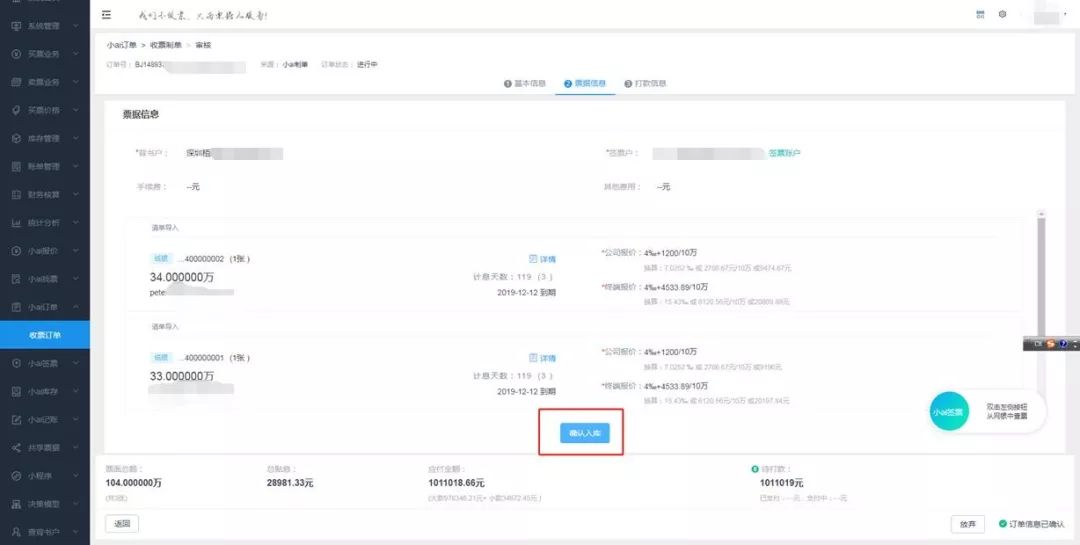This screenshot has height=545, width=1080.
Task: Click the 系统管理 sidebar icon
Action: tap(17, 26)
